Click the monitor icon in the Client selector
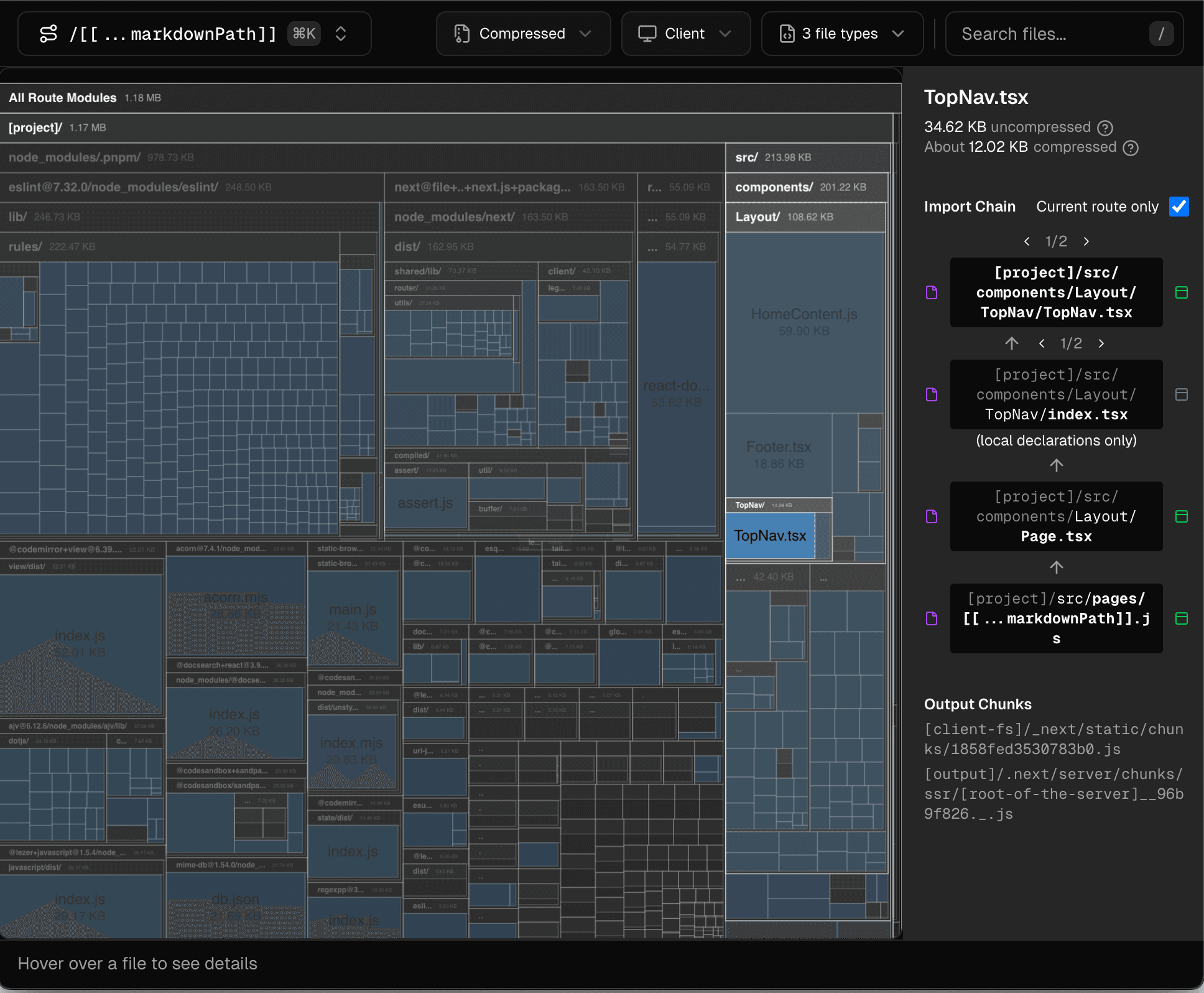The height and width of the screenshot is (993, 1204). pyautogui.click(x=648, y=33)
